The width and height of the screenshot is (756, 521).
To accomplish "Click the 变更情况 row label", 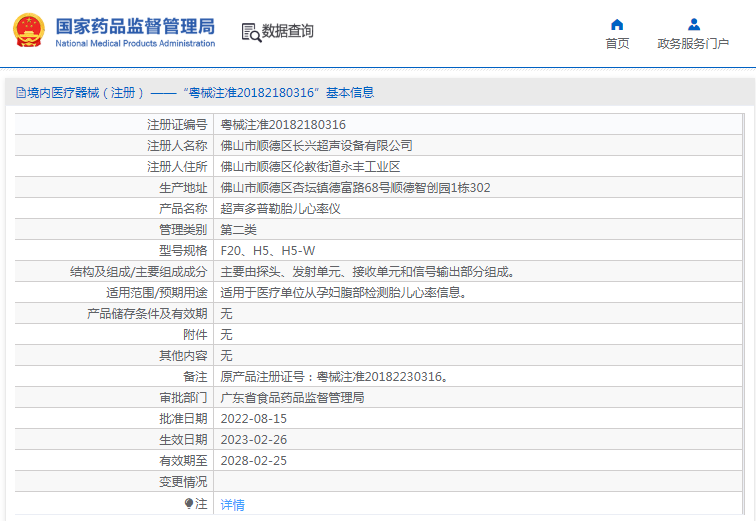I will [x=183, y=482].
